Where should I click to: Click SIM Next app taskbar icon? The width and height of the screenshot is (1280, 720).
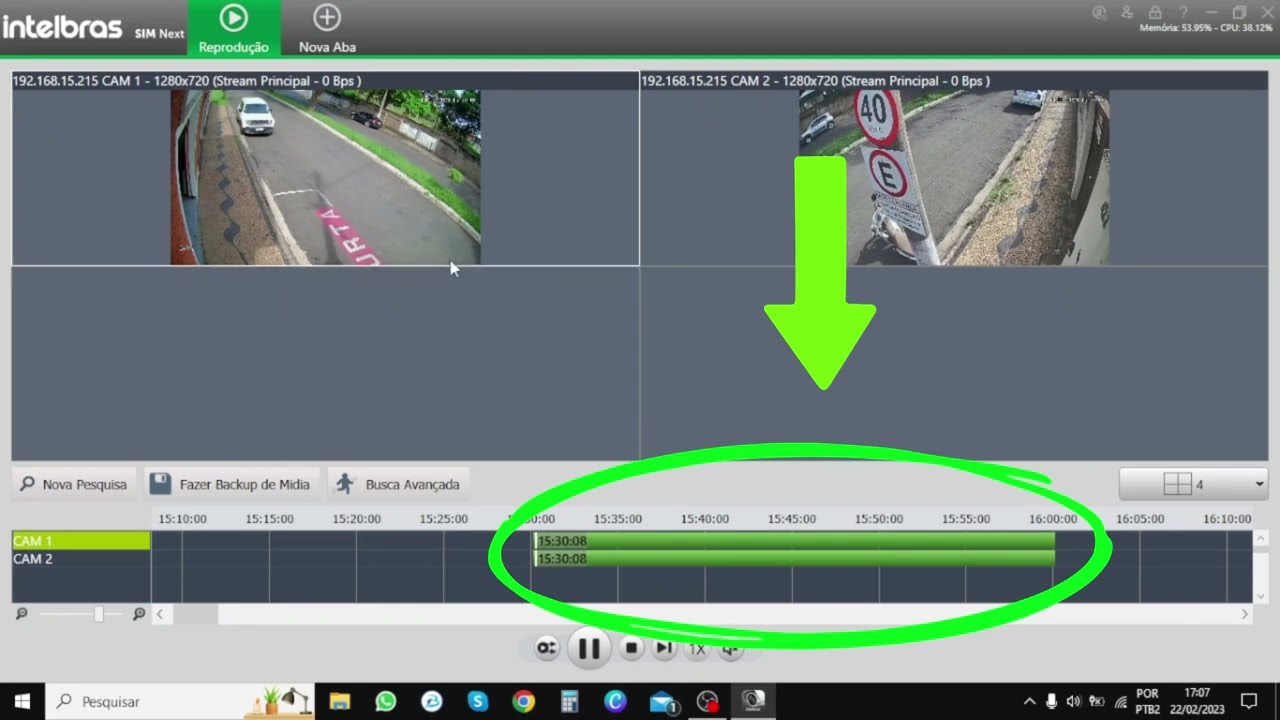[754, 701]
